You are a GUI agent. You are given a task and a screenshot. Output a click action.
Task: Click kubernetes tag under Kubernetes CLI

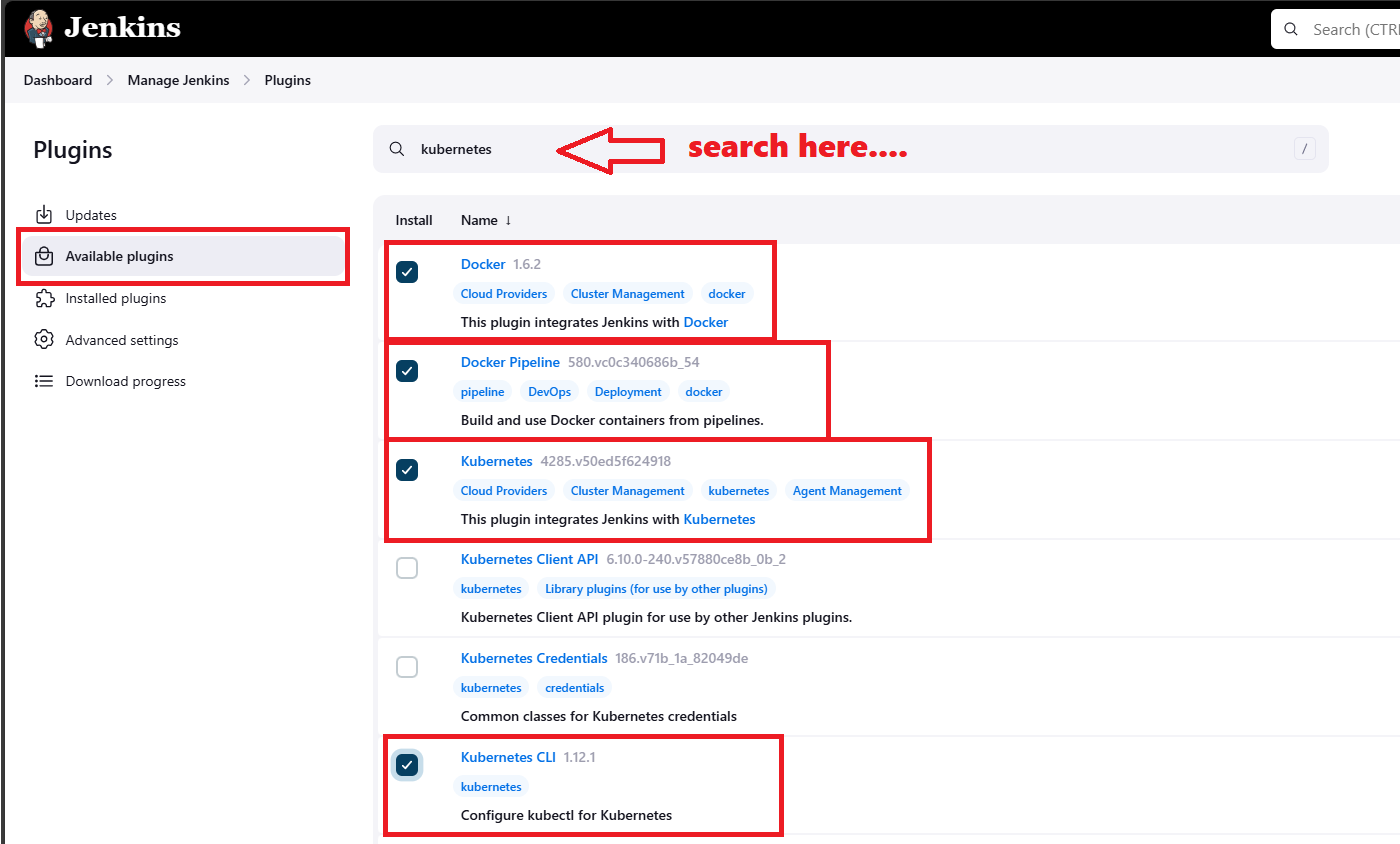491,787
